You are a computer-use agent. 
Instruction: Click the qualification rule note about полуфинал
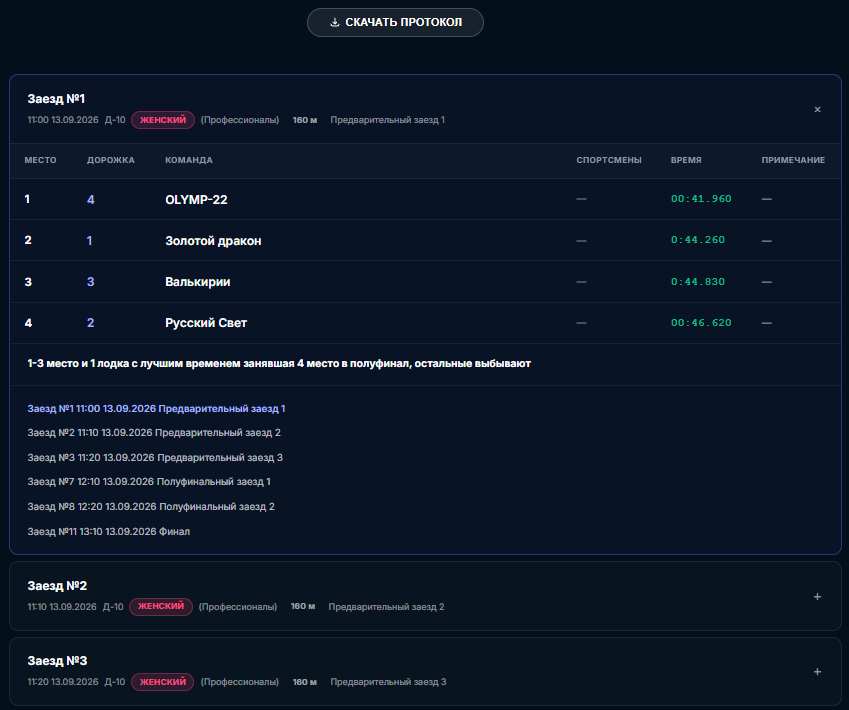(x=279, y=364)
